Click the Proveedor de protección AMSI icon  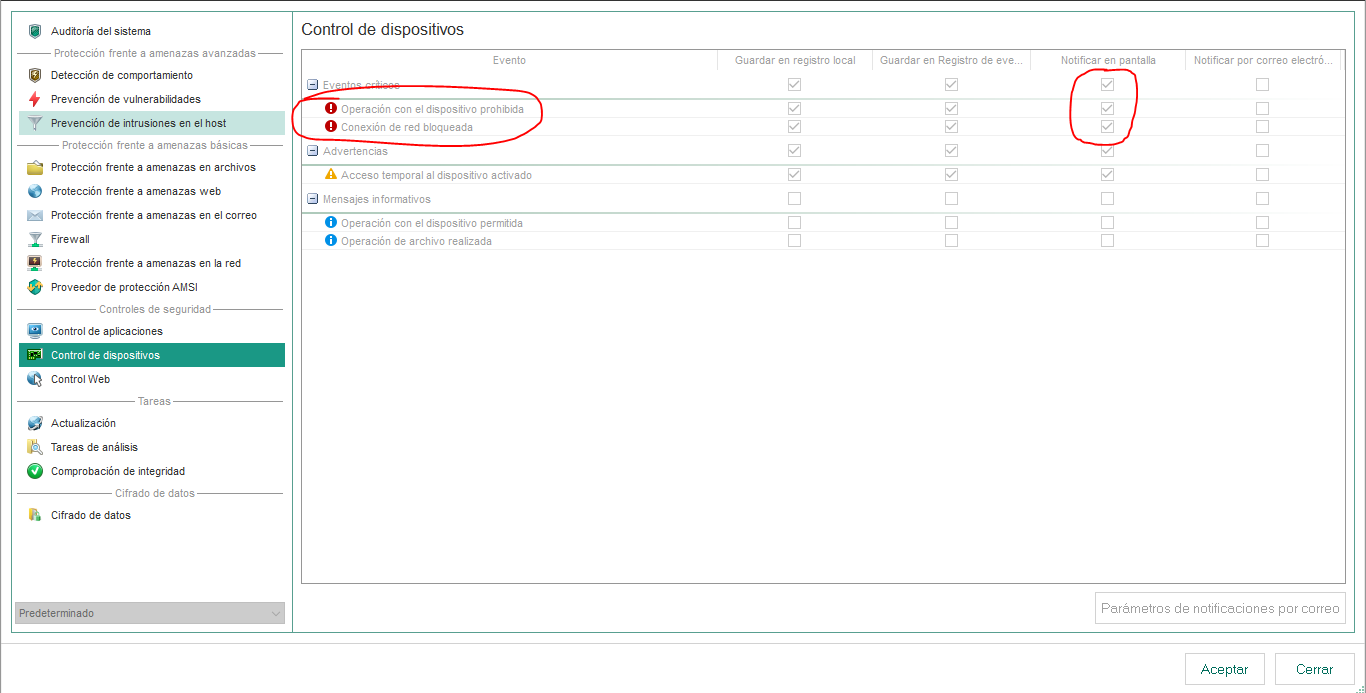pyautogui.click(x=35, y=287)
